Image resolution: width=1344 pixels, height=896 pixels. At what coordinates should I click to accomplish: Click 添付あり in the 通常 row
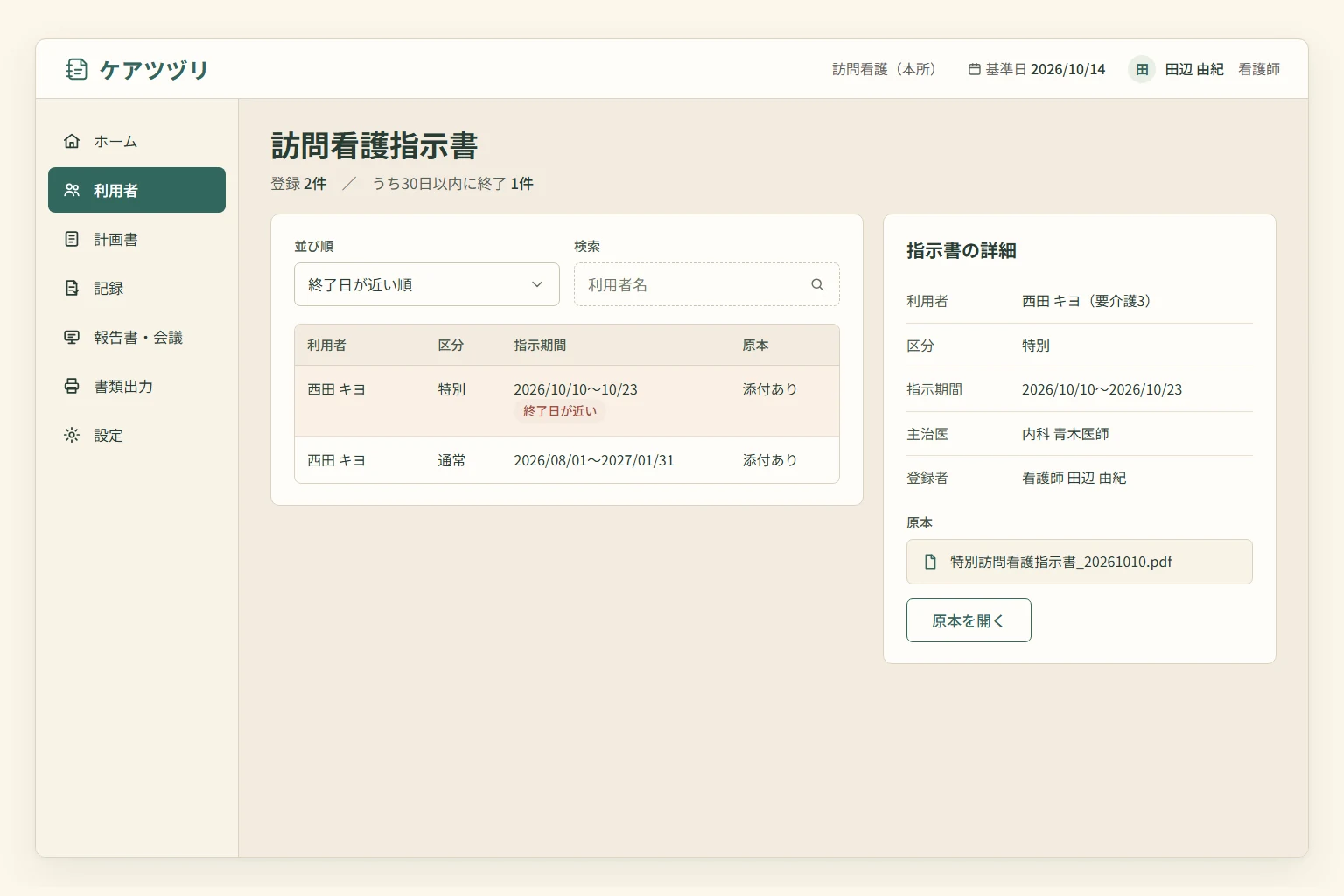770,460
